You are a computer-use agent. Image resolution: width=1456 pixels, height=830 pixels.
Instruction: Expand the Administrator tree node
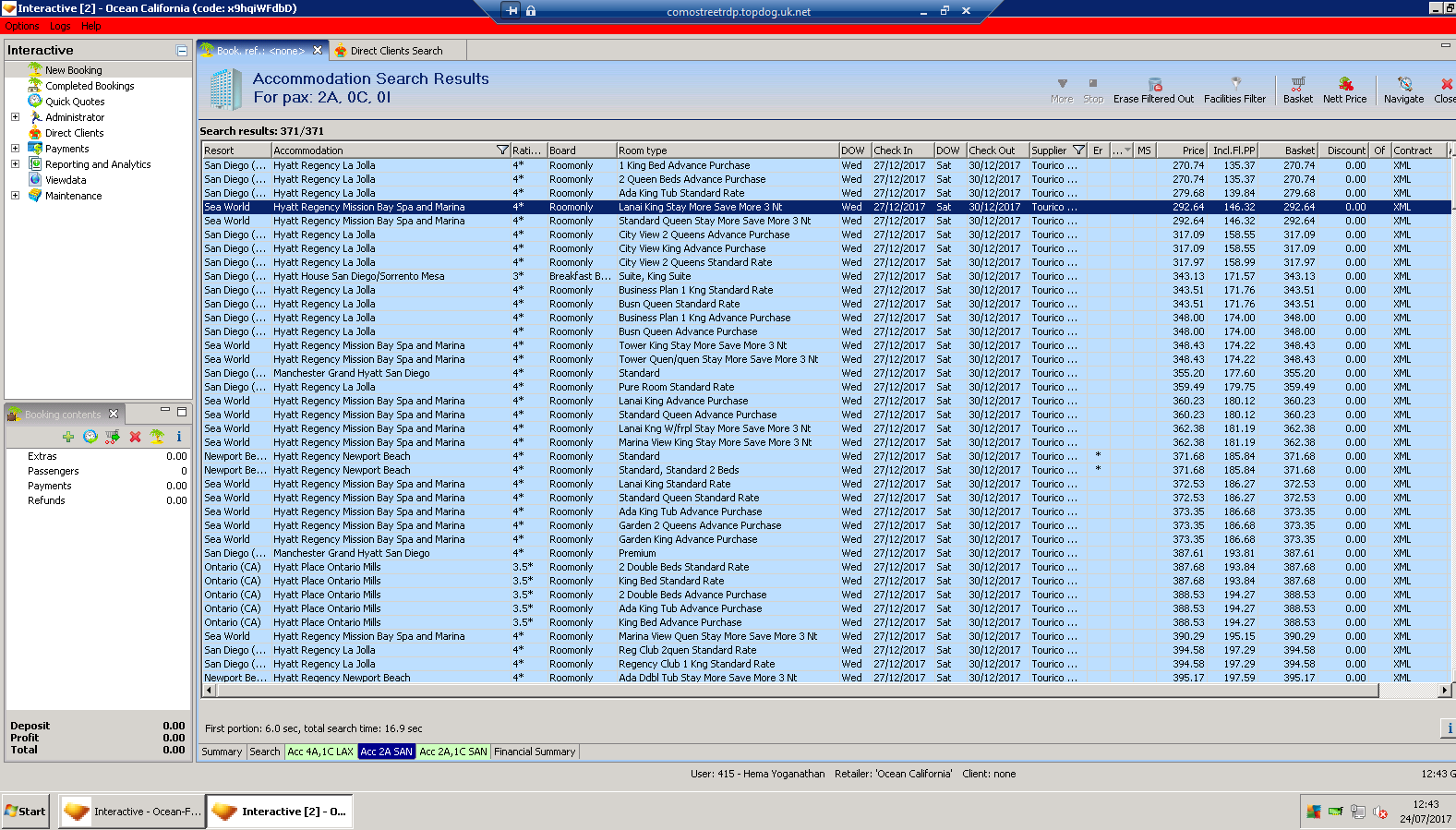coord(15,117)
